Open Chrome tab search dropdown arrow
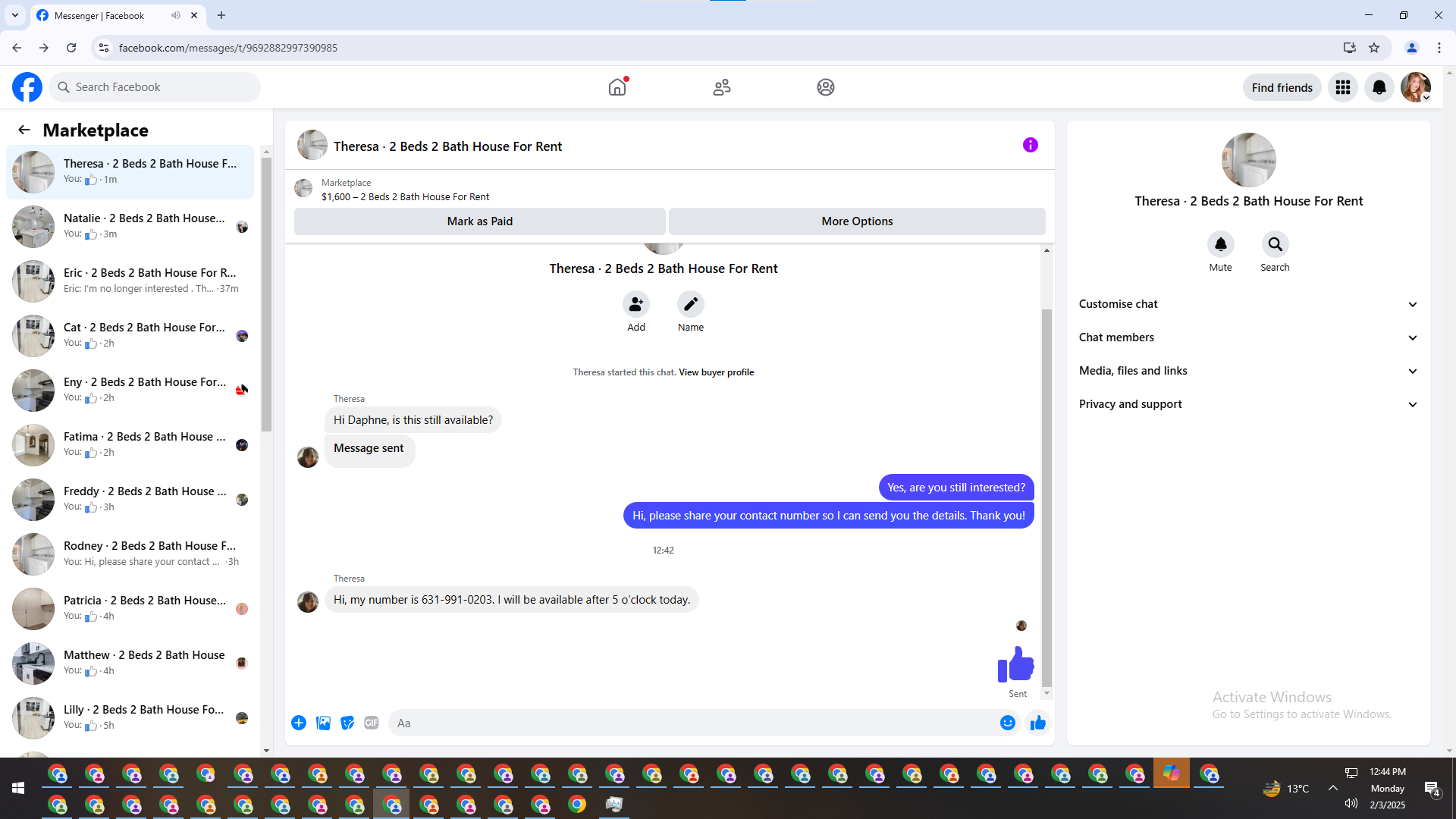 [14, 15]
